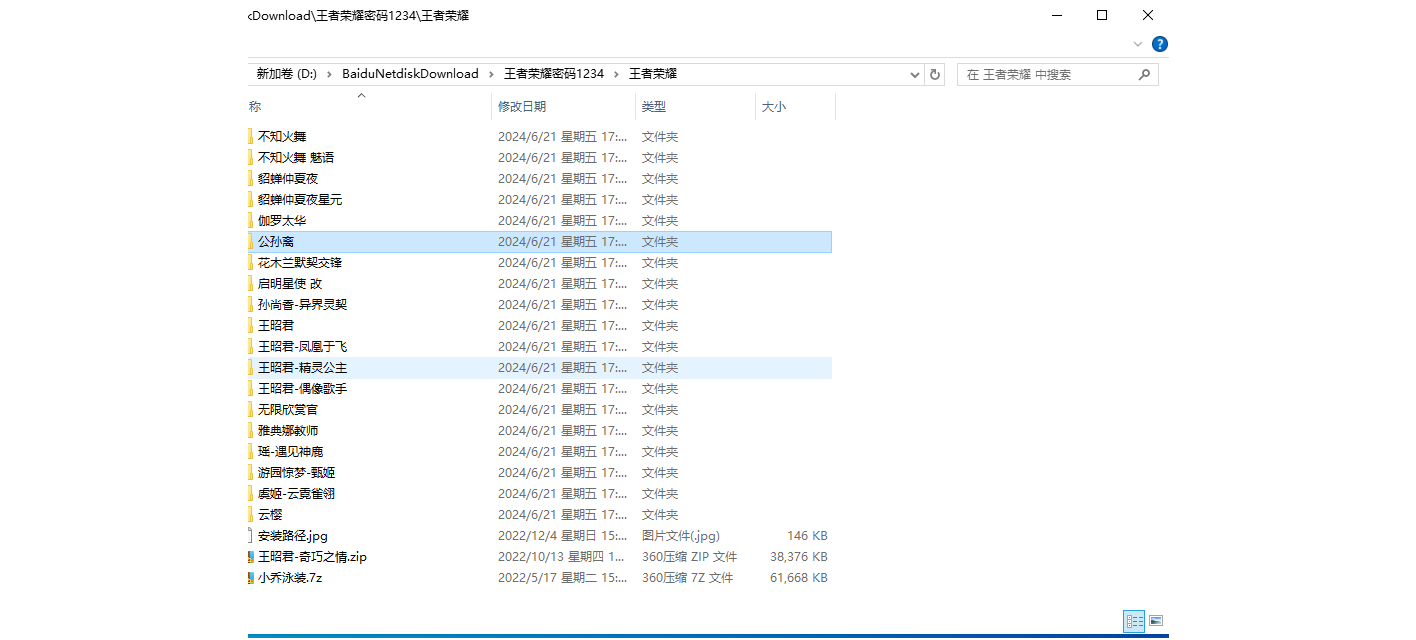Sort by 修改日期 column header

click(x=522, y=106)
